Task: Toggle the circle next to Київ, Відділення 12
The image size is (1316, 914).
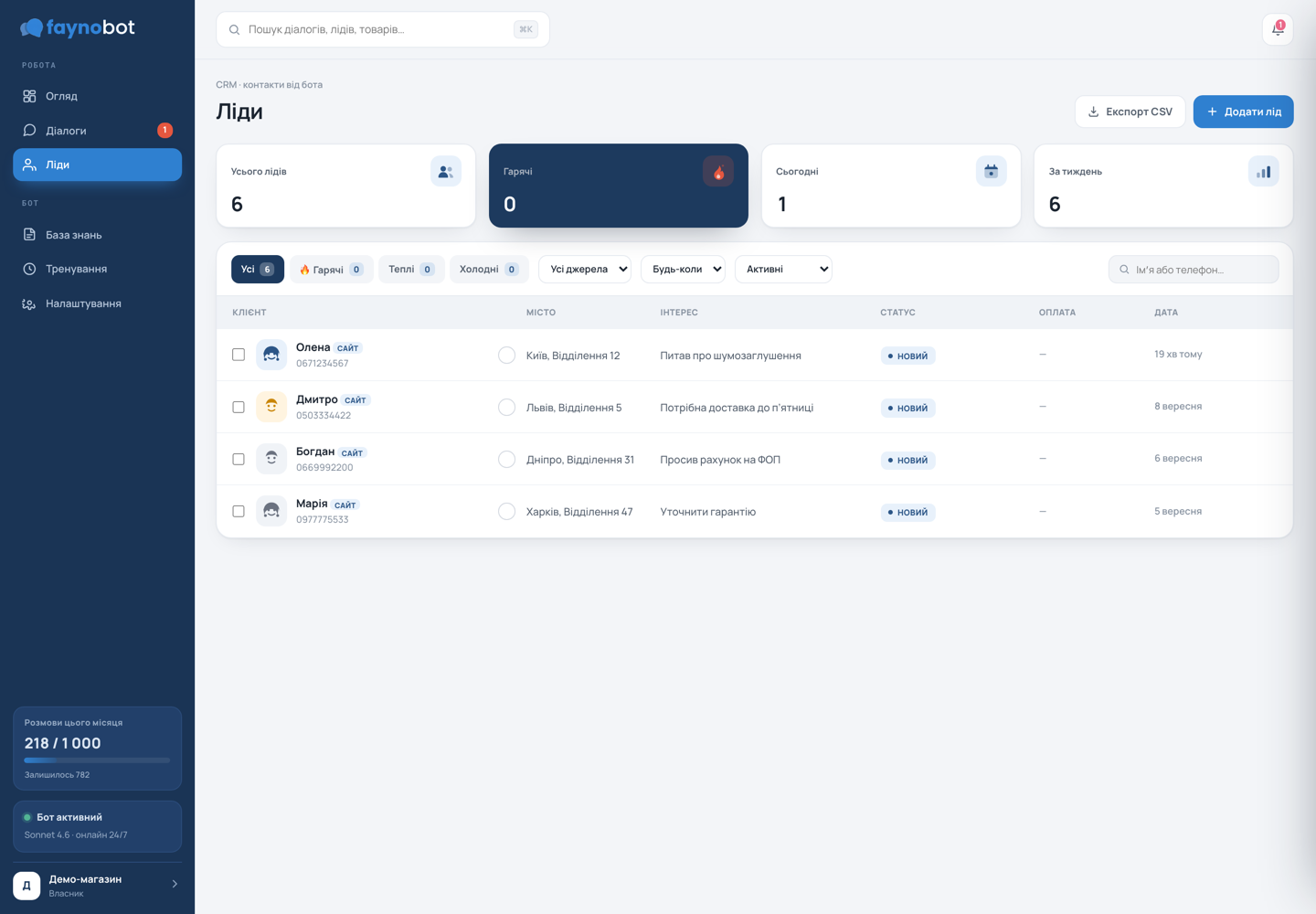Action: click(x=507, y=355)
